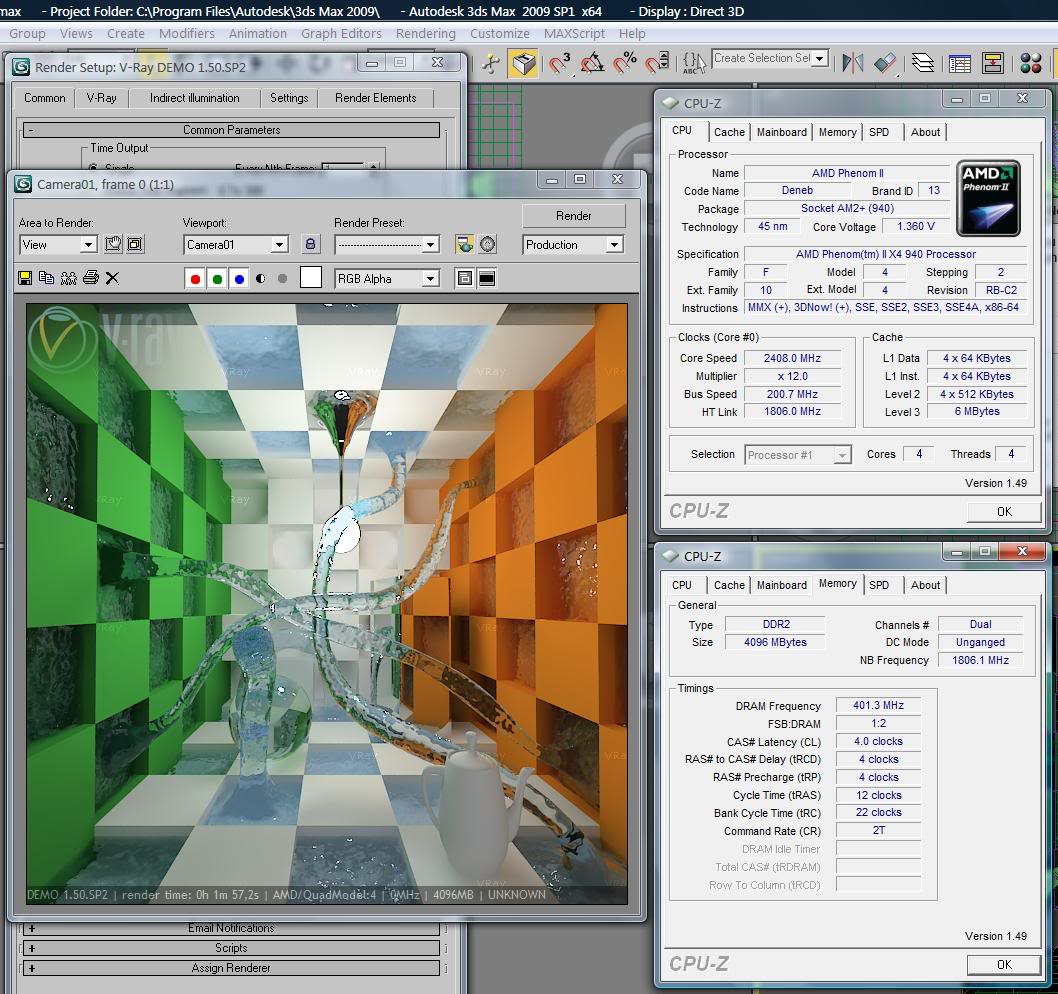Toggle the Angle Snap icon
Image resolution: width=1058 pixels, height=994 pixels.
(x=592, y=63)
